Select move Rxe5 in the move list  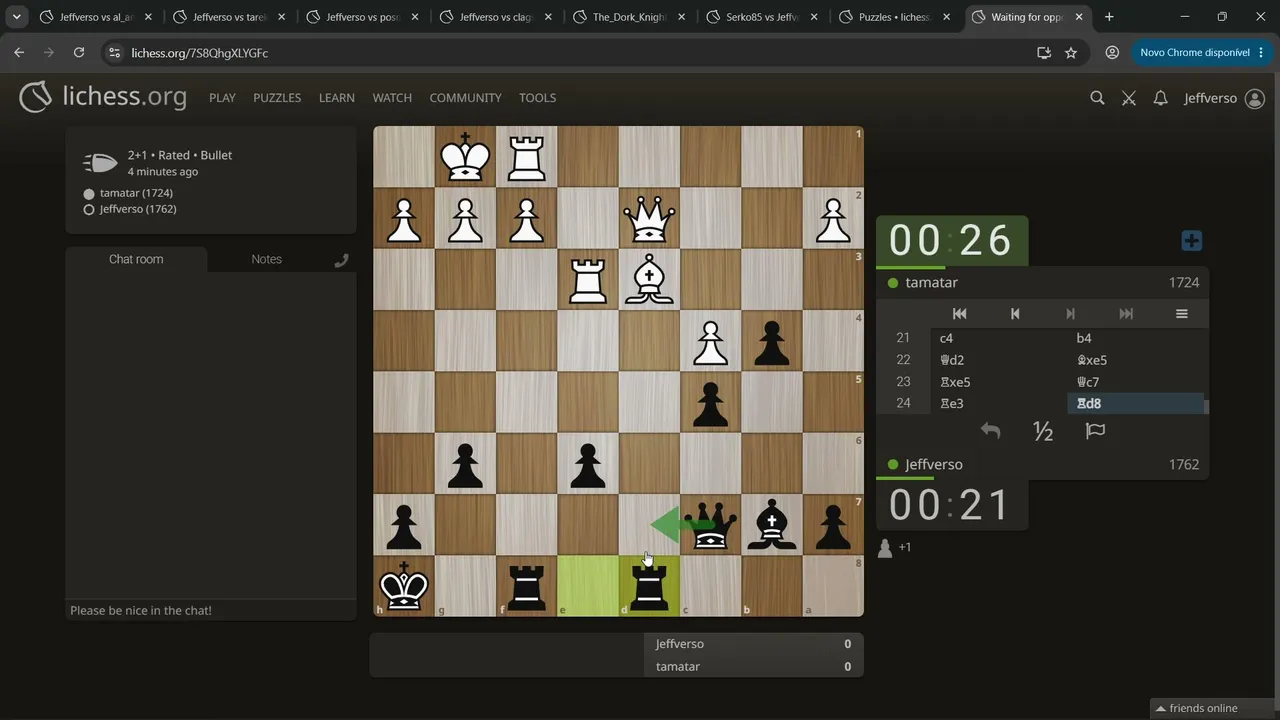999,382
